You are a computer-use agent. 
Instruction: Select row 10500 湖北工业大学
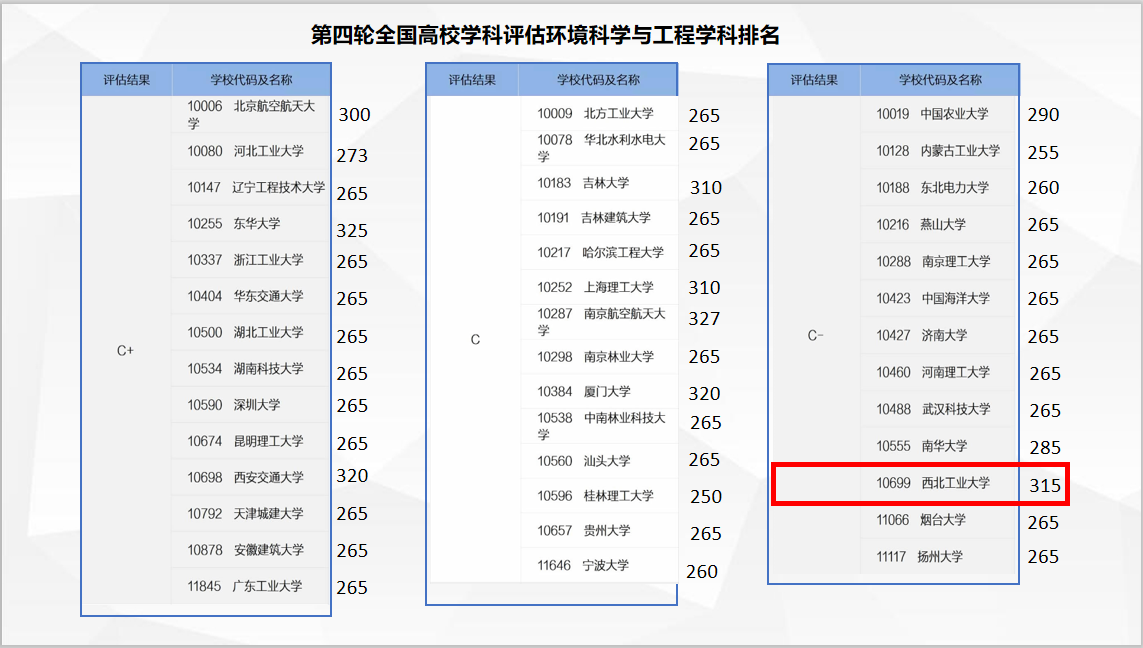(x=251, y=332)
